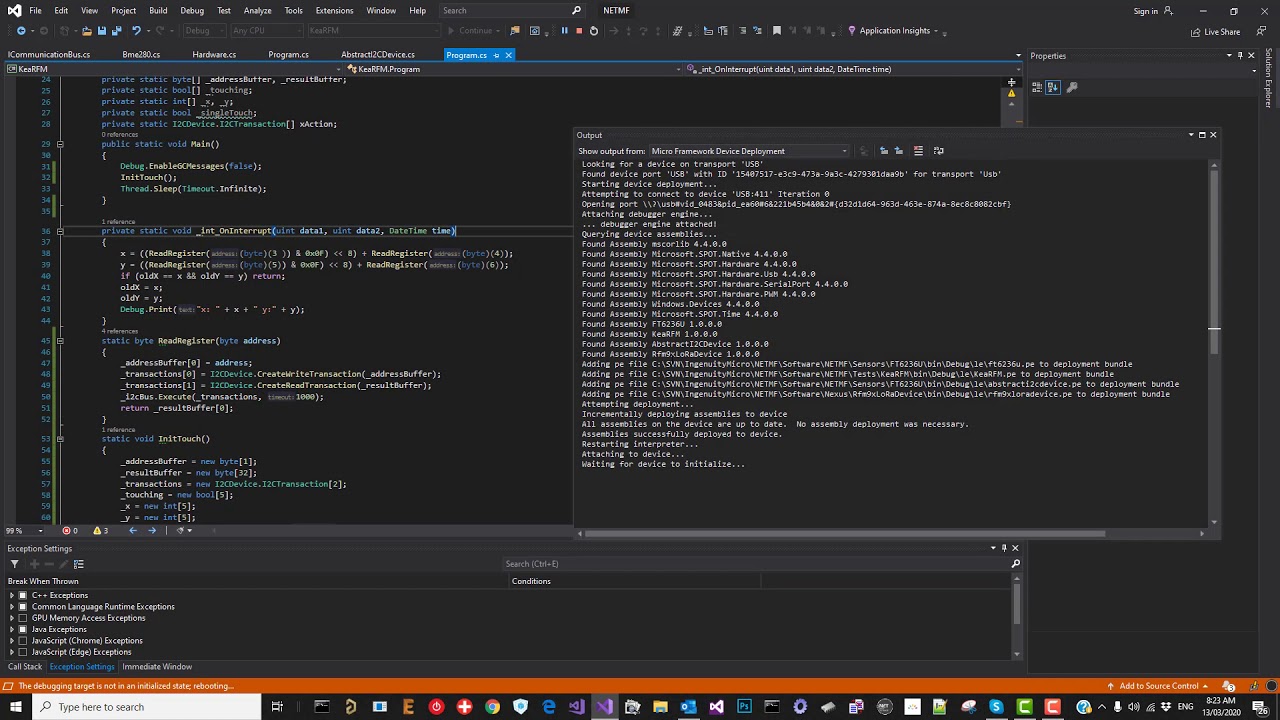Open Task View on the taskbar
Screen dimensions: 1280x720
click(277, 707)
